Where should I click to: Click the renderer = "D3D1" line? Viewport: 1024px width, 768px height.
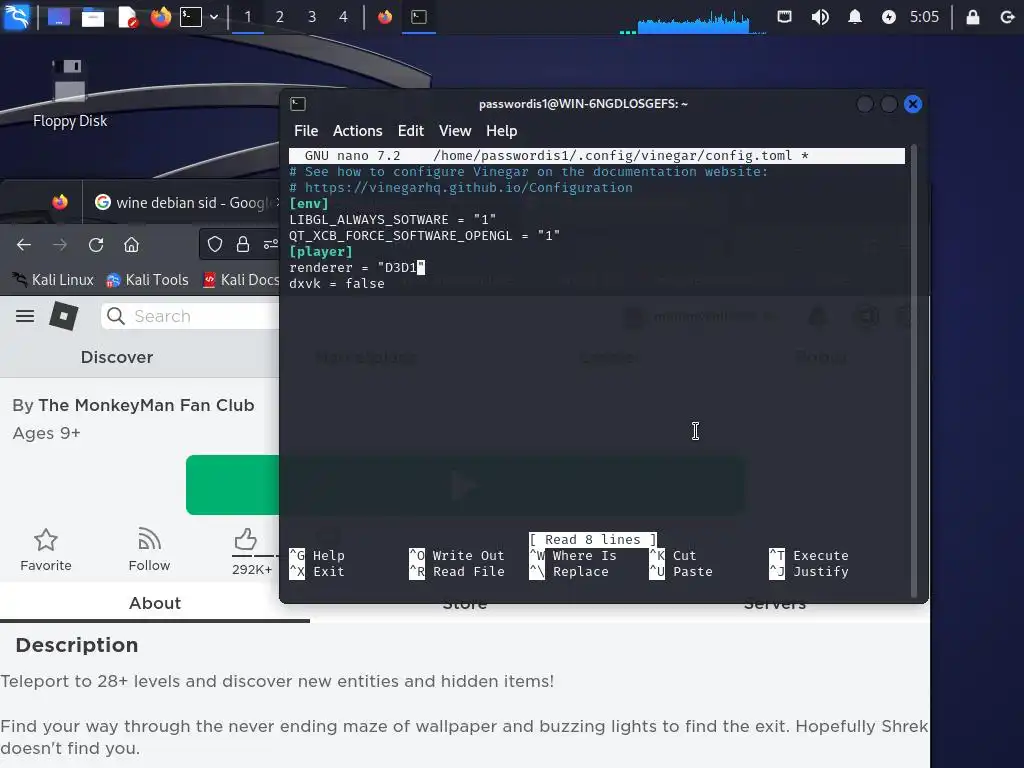357,268
